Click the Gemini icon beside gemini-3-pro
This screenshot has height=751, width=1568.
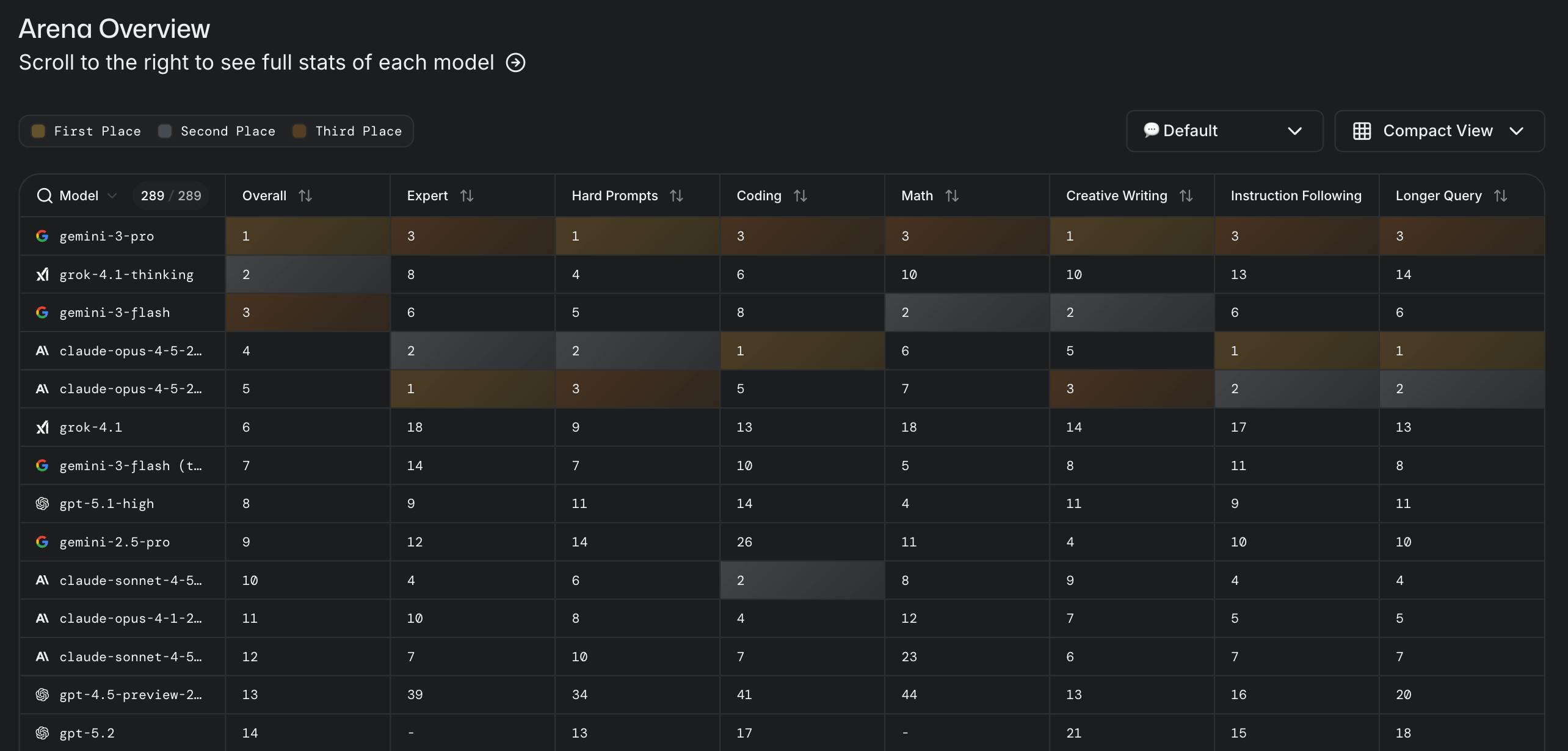tap(42, 236)
